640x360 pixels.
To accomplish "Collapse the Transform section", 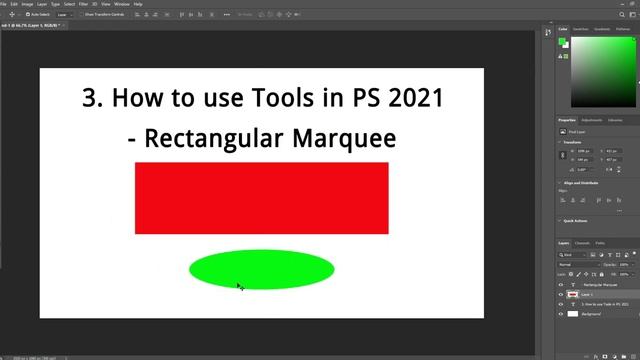I will pos(560,142).
